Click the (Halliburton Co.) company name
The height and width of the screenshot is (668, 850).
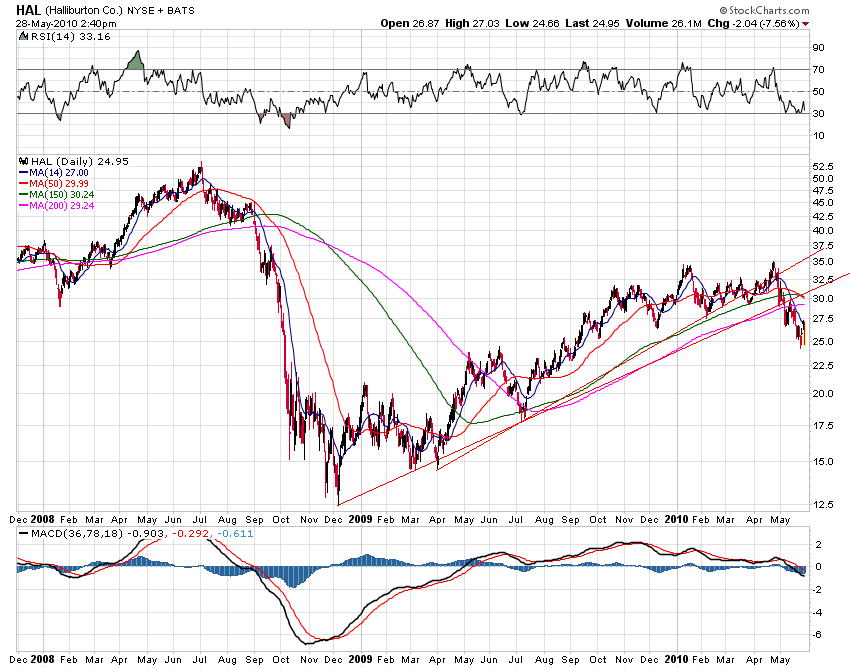click(x=85, y=10)
